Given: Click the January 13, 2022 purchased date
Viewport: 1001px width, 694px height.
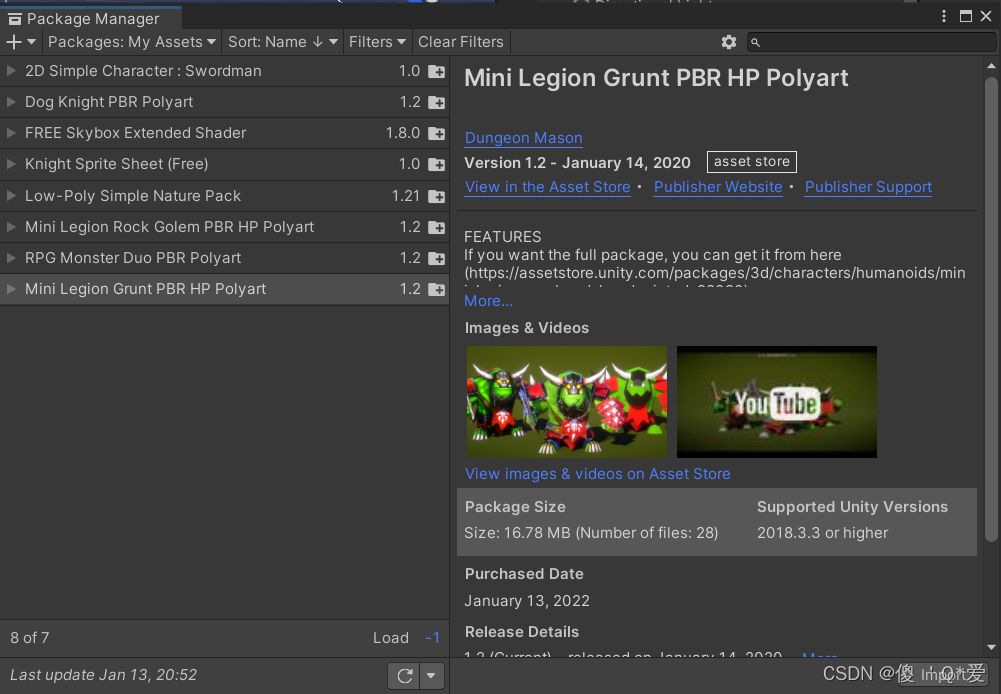Looking at the screenshot, I should tap(527, 601).
